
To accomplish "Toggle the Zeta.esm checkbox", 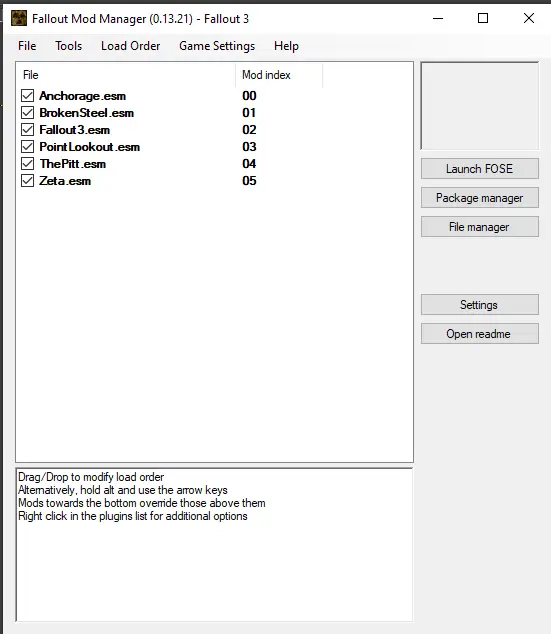I will (x=27, y=181).
